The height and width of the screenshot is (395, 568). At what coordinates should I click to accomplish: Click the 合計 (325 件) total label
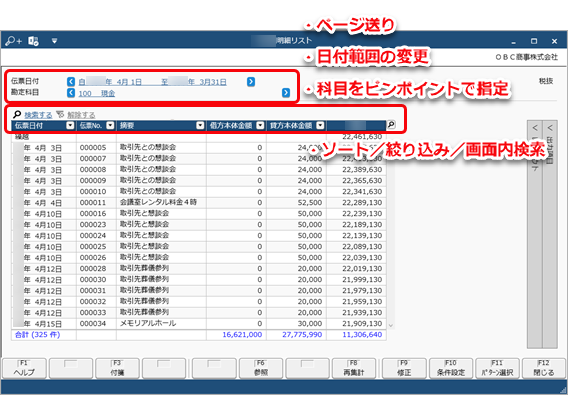coord(37,334)
